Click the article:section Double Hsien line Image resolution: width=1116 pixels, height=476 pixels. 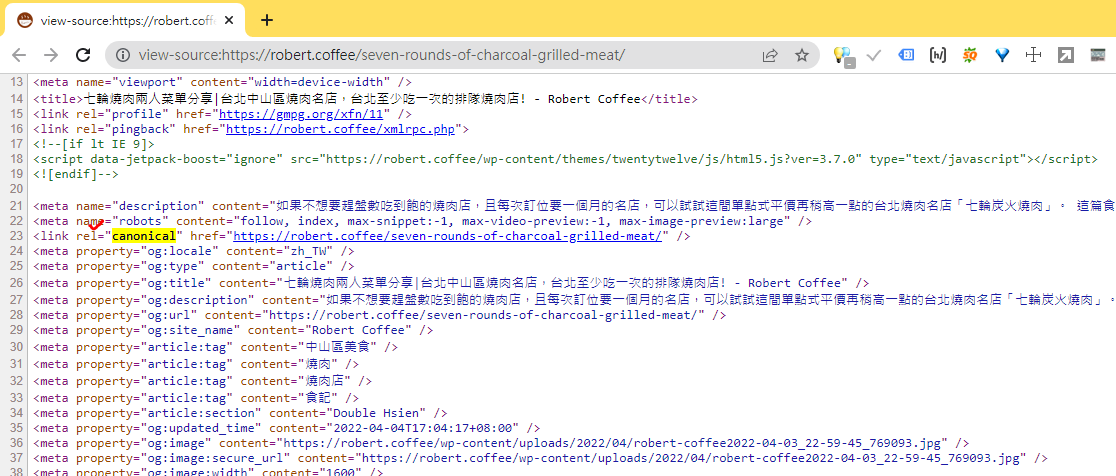click(240, 413)
